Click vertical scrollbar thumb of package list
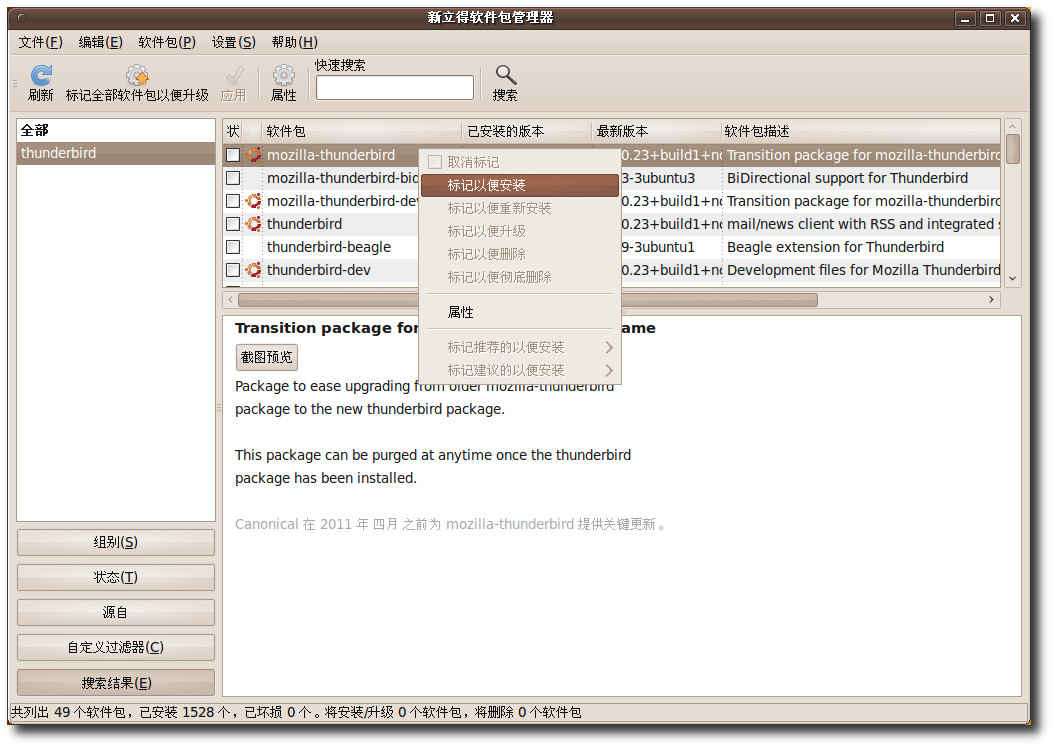The width and height of the screenshot is (1054, 748). [x=1012, y=149]
